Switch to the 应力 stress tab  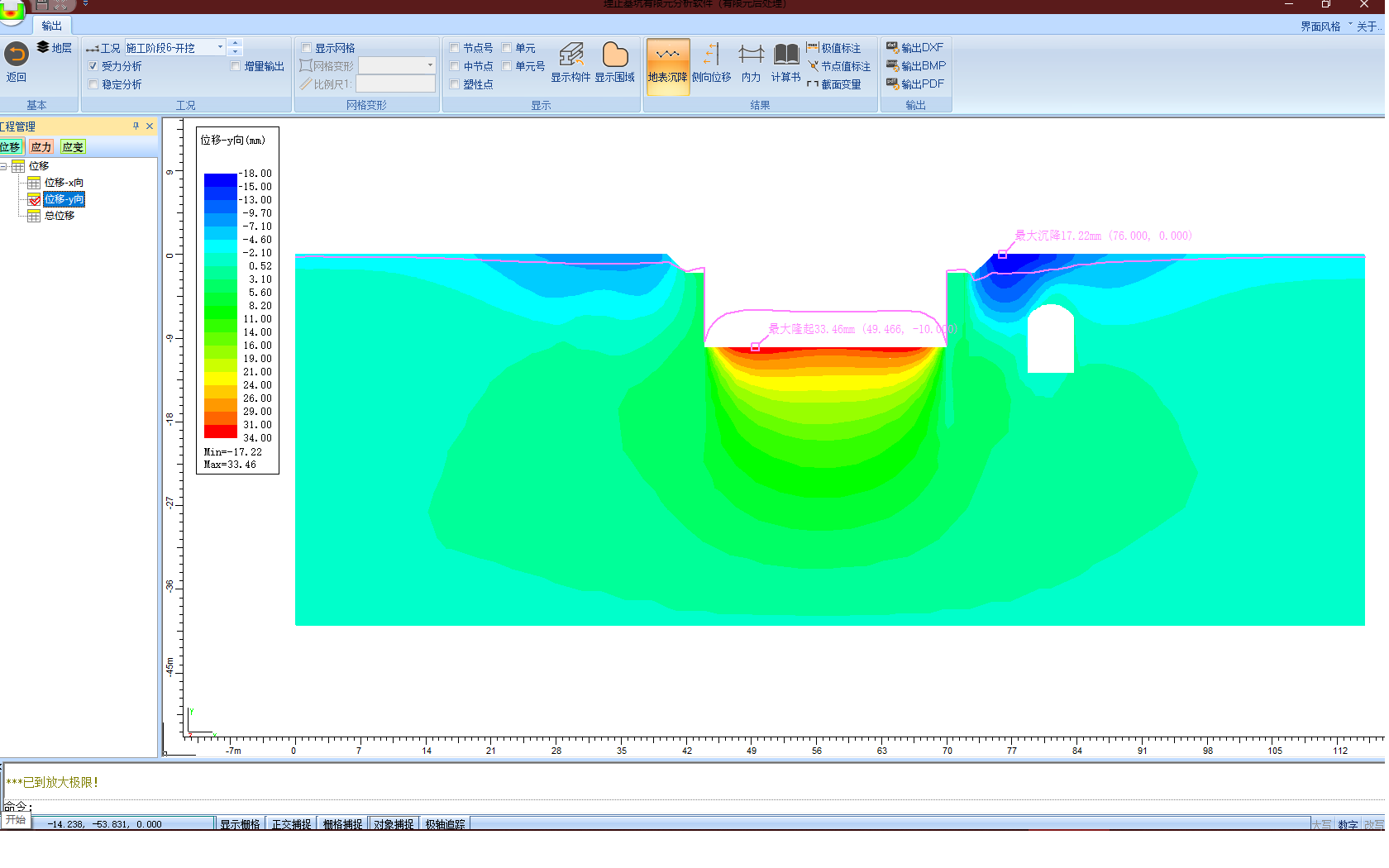[41, 147]
